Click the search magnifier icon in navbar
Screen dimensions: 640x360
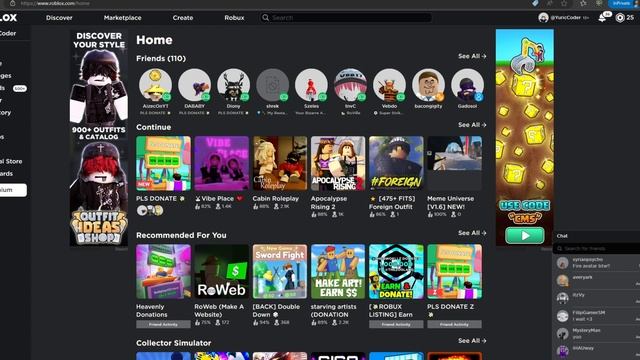[x=266, y=18]
